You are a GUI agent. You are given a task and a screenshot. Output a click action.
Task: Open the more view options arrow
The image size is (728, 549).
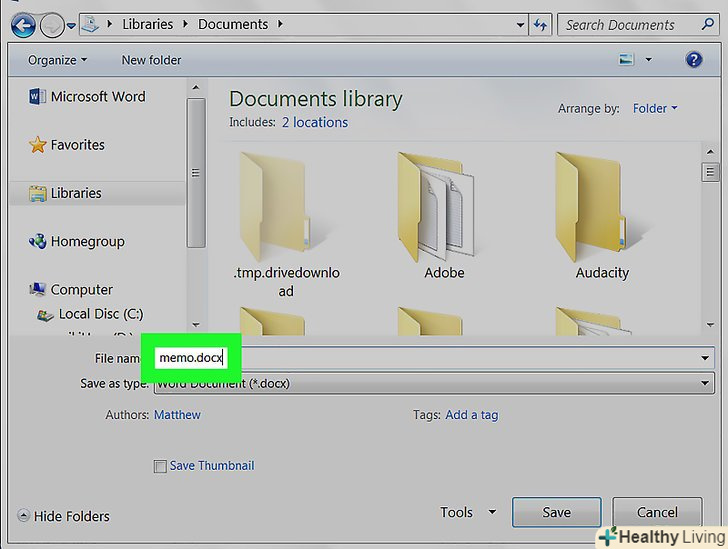pyautogui.click(x=649, y=59)
